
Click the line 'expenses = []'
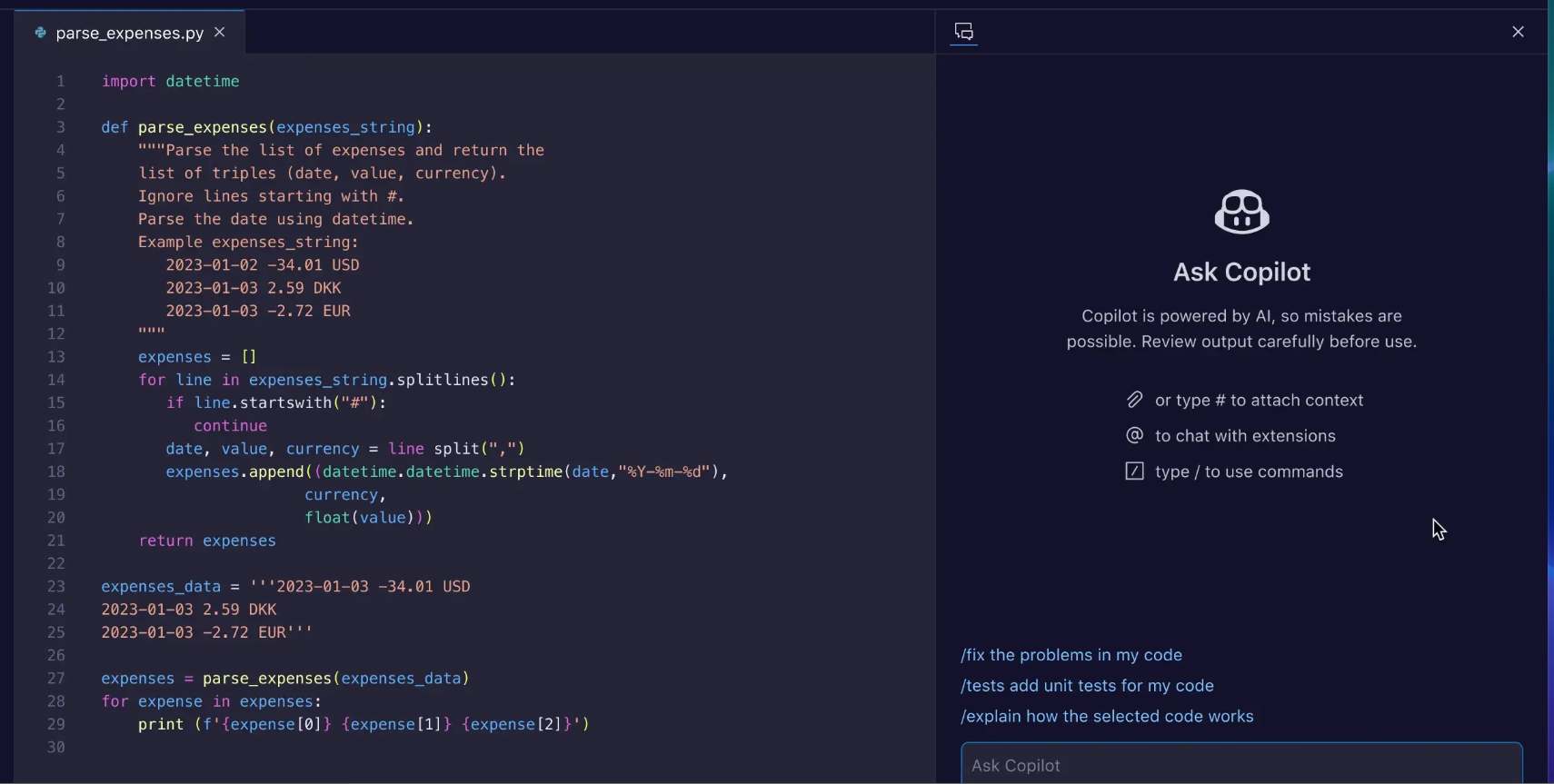(197, 357)
